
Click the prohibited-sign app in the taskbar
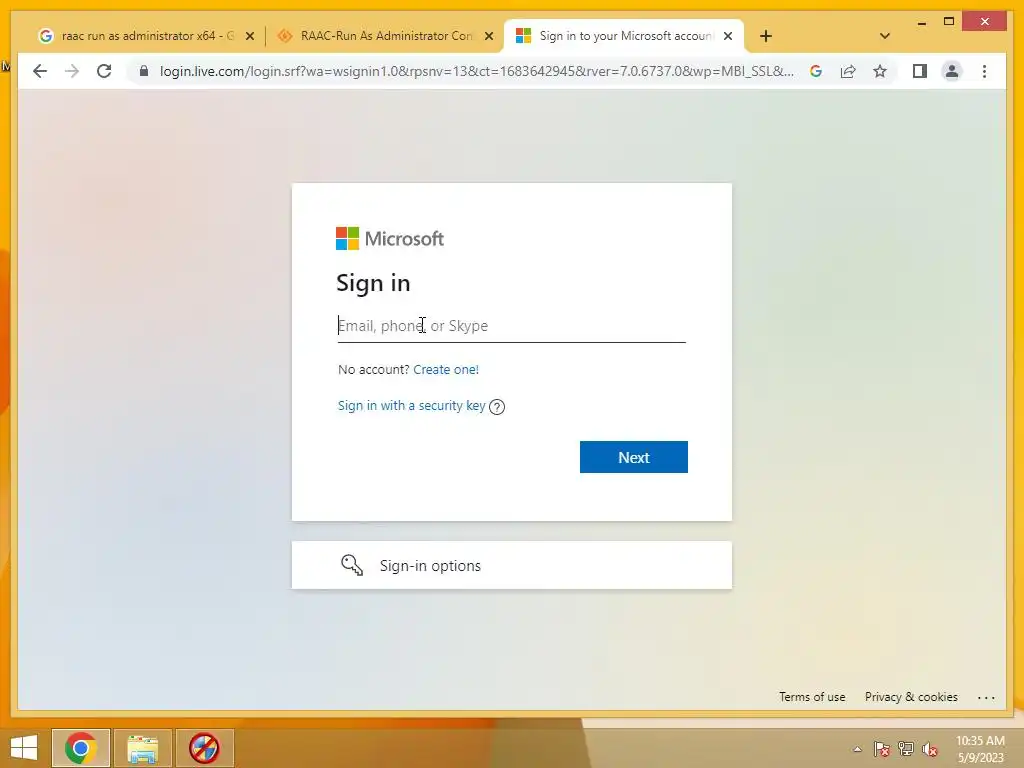(204, 748)
